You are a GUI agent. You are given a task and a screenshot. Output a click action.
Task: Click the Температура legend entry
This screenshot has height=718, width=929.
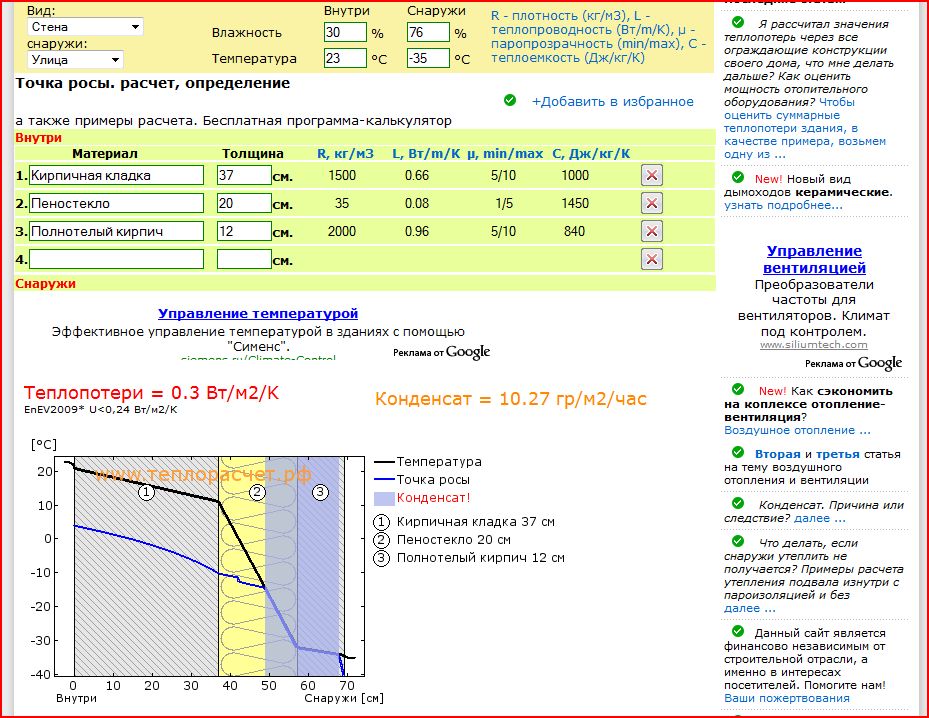[428, 461]
